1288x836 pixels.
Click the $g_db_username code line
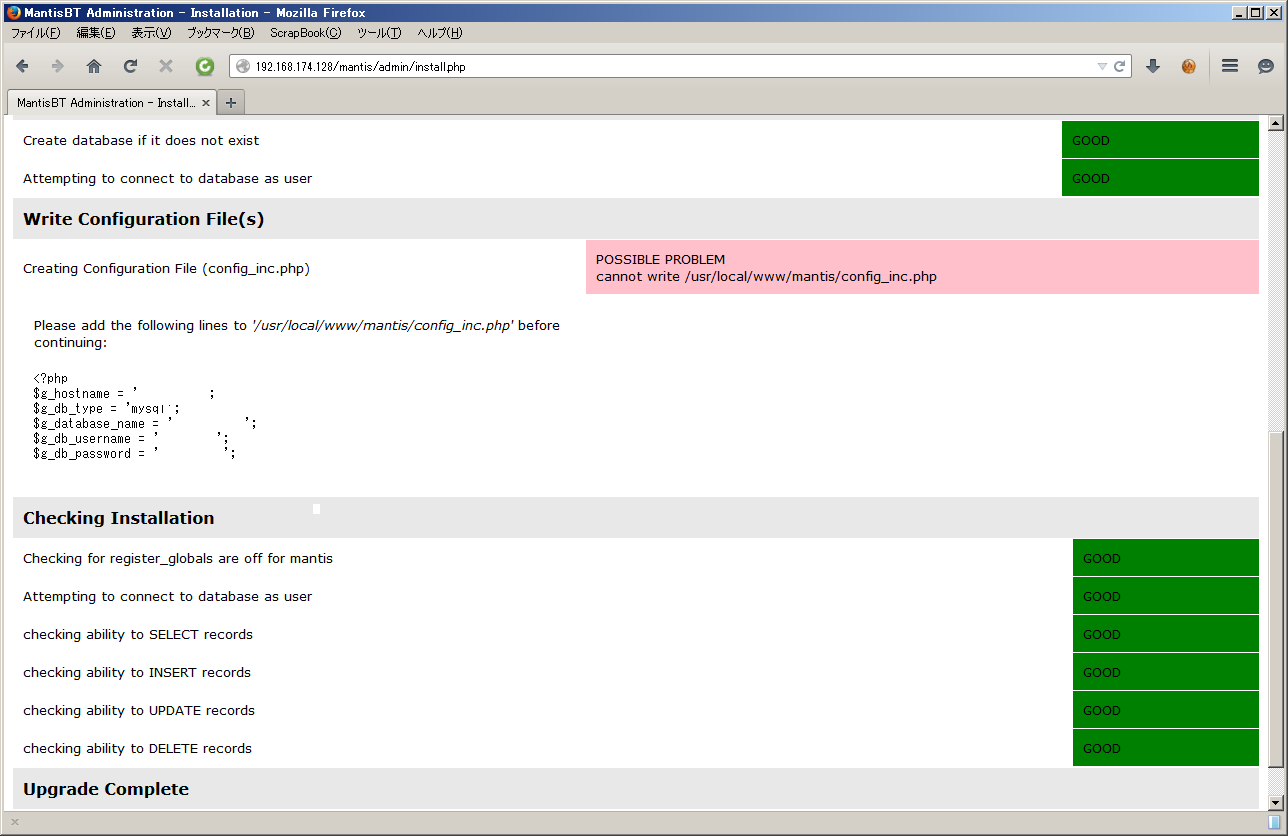(131, 439)
